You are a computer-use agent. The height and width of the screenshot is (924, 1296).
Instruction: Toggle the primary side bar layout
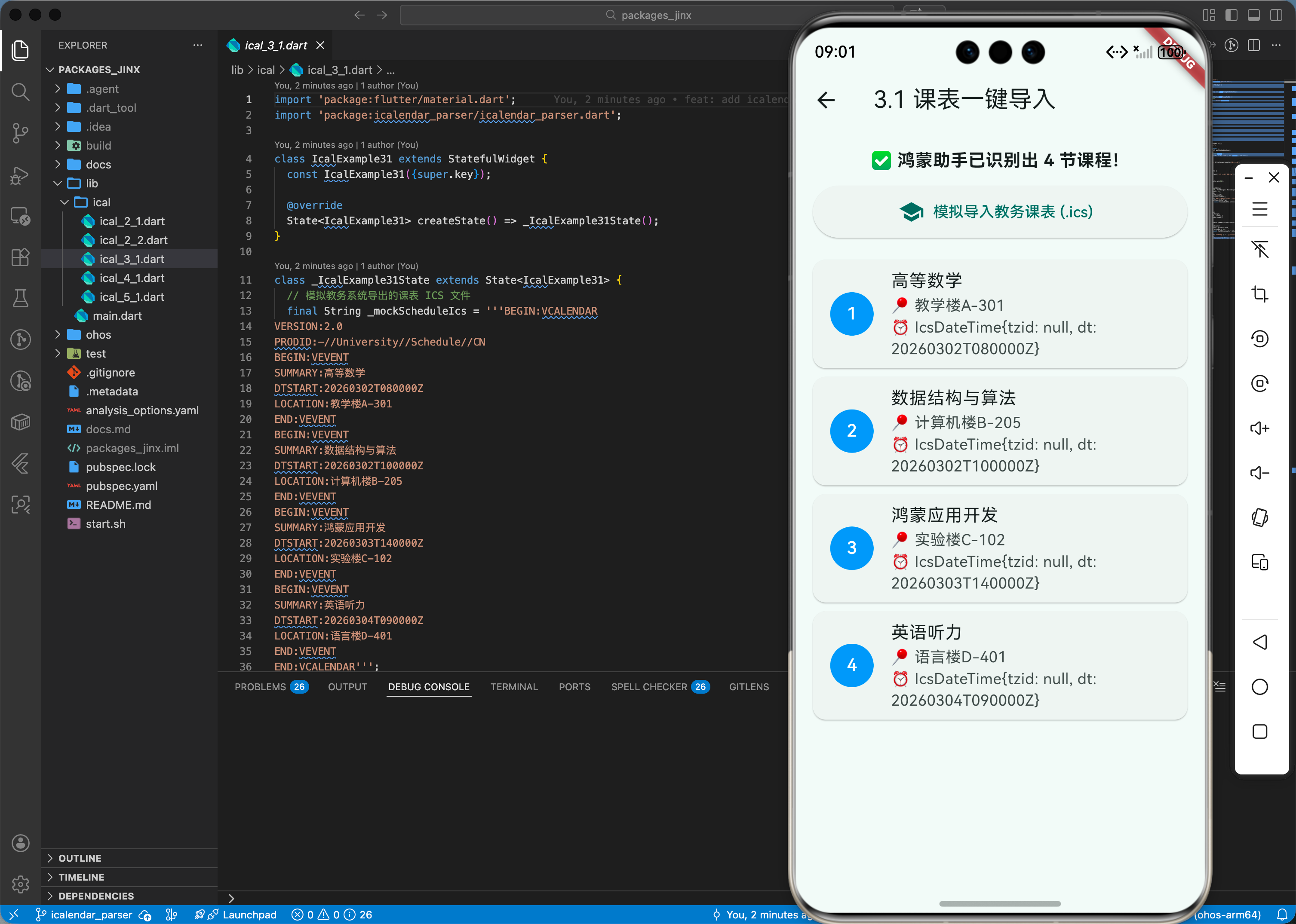pos(1231,15)
